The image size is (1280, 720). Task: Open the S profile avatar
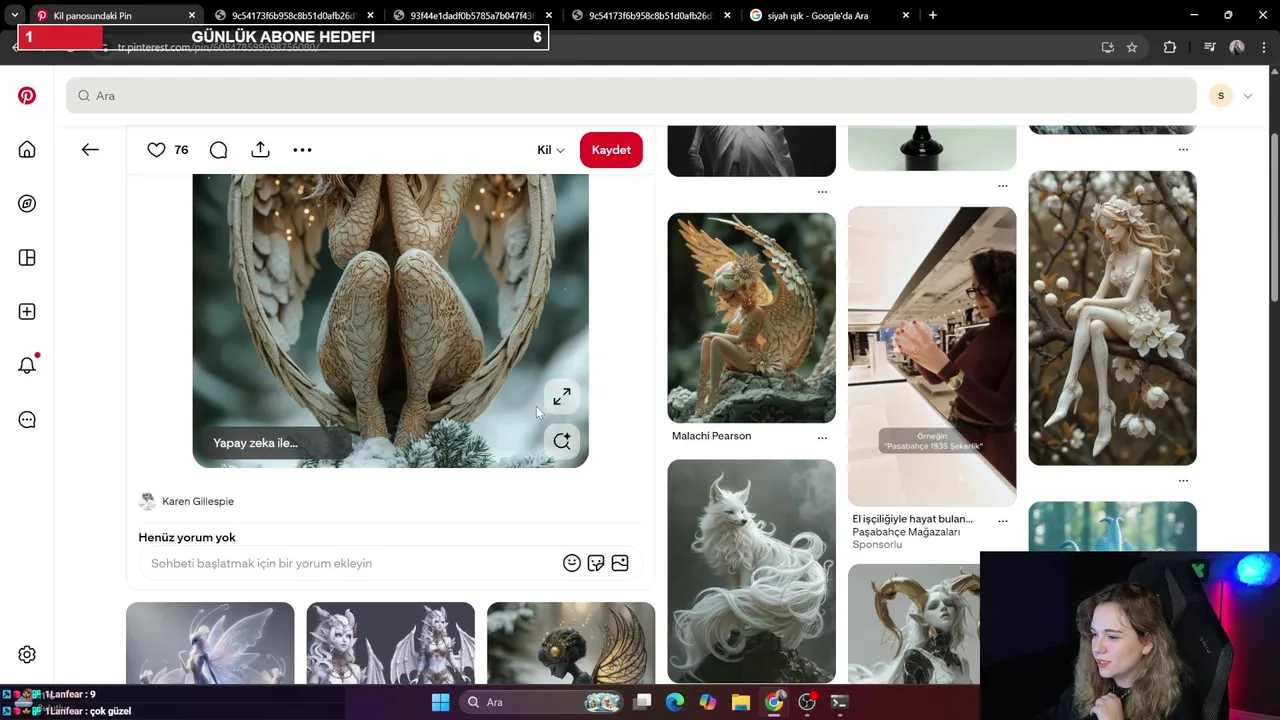click(x=1220, y=96)
